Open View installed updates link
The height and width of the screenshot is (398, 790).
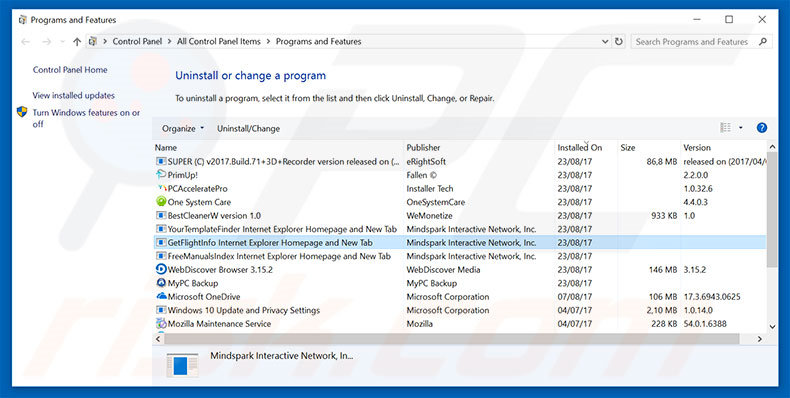click(74, 95)
